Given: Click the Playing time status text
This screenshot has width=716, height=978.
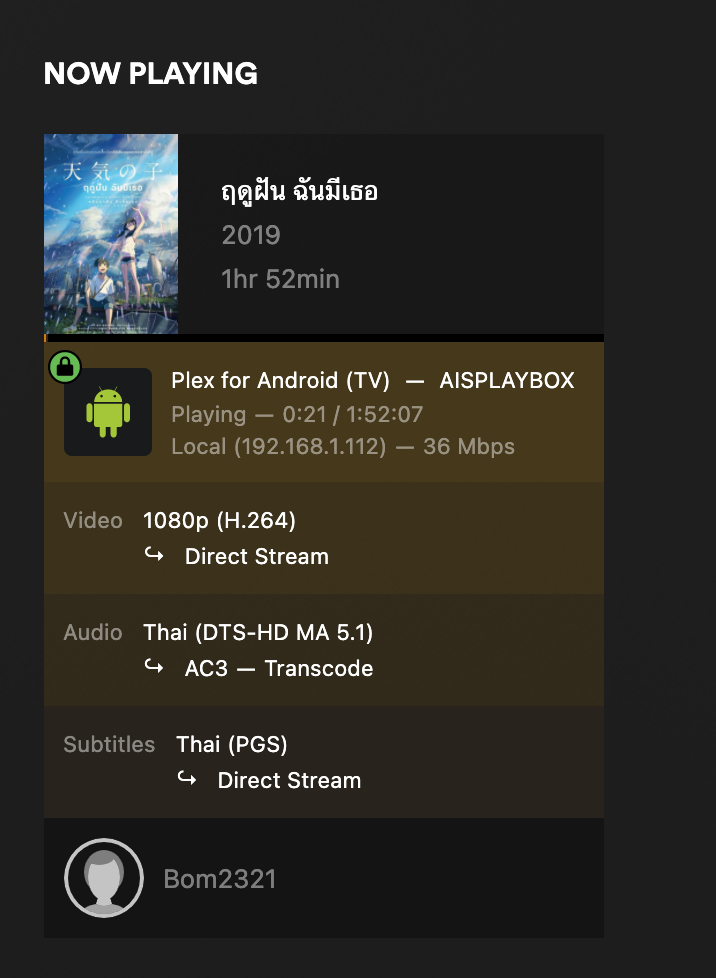Looking at the screenshot, I should click(x=297, y=414).
